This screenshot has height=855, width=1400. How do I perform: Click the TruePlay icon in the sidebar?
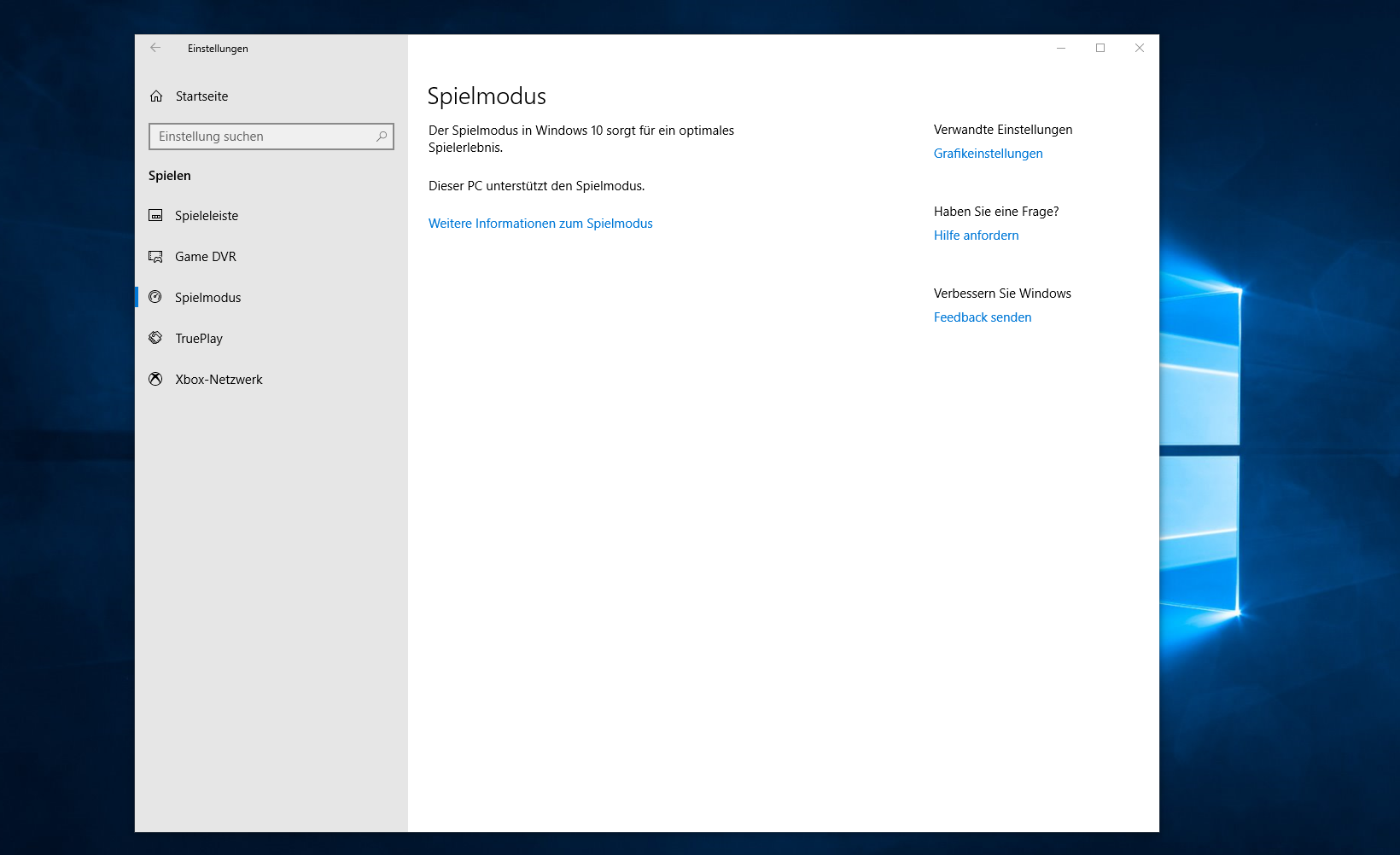[155, 338]
